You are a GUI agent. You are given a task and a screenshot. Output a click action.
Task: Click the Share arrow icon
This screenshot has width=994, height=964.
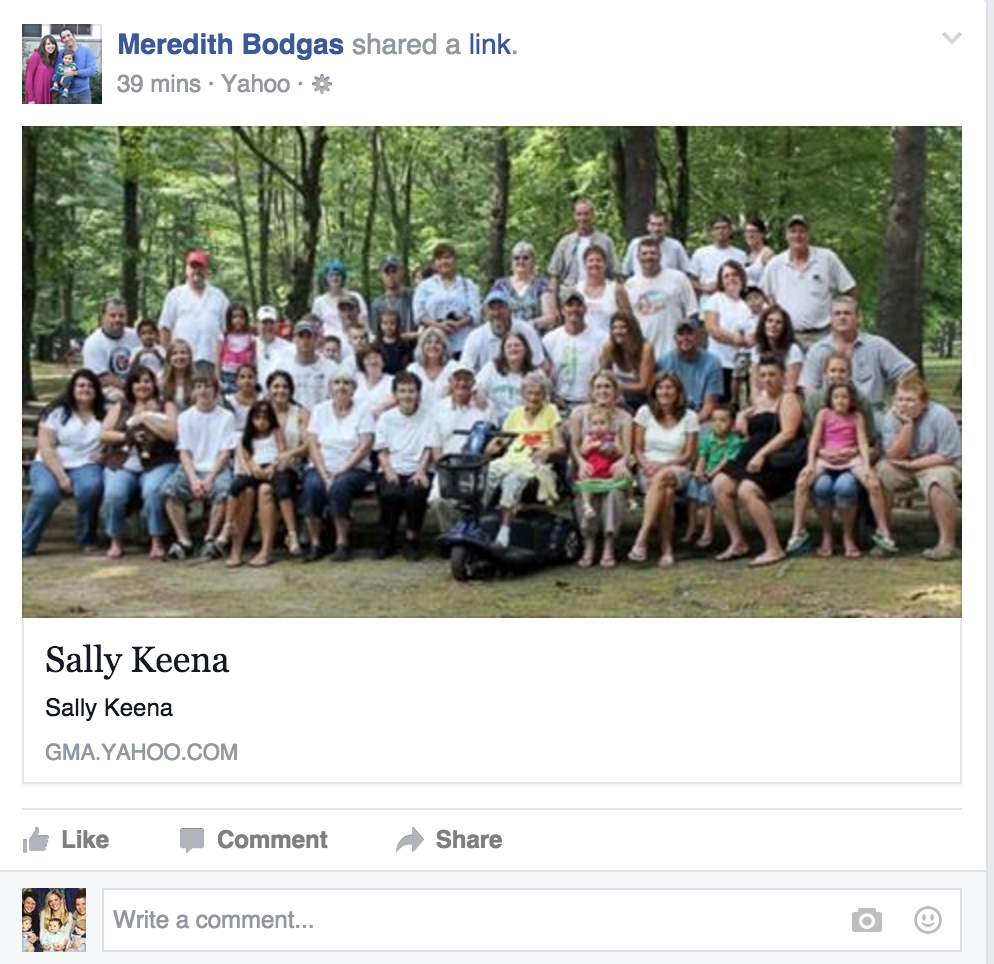410,840
